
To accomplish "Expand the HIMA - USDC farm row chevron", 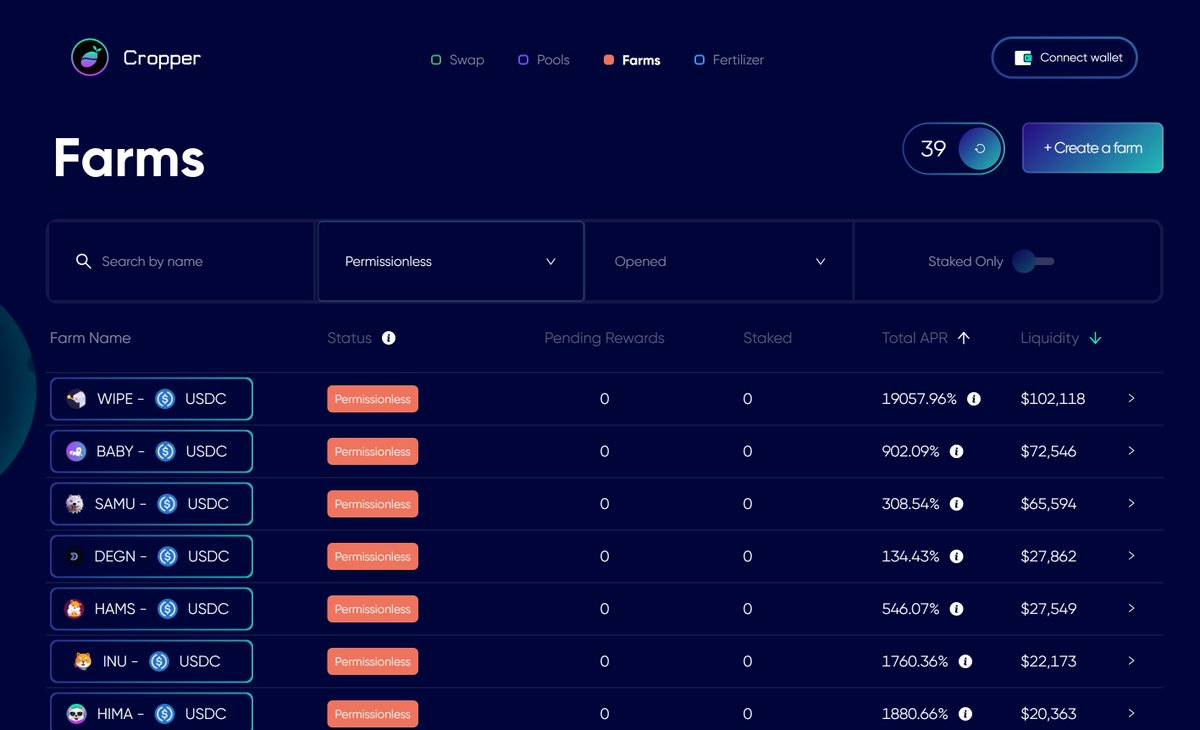I will pos(1131,713).
